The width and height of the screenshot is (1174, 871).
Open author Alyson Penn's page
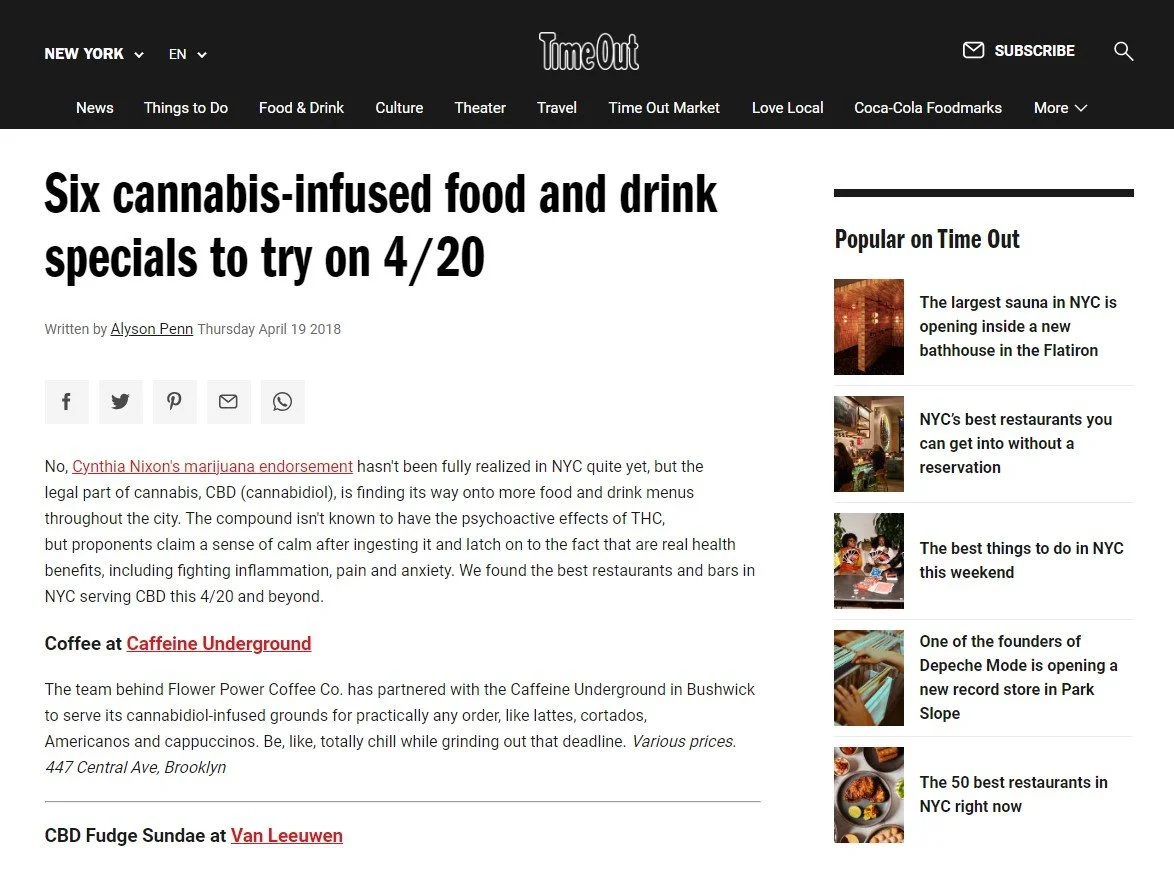[x=152, y=329]
